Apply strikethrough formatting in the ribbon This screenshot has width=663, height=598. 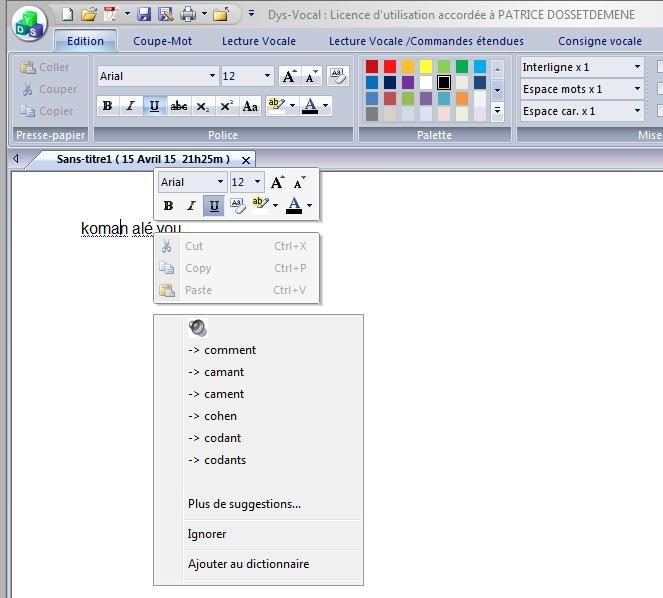tap(178, 106)
